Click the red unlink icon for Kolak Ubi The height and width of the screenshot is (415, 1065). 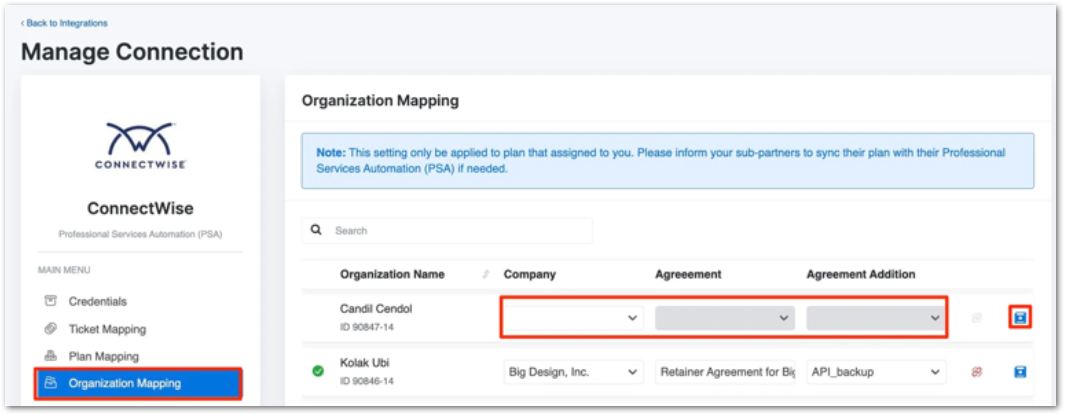(976, 372)
